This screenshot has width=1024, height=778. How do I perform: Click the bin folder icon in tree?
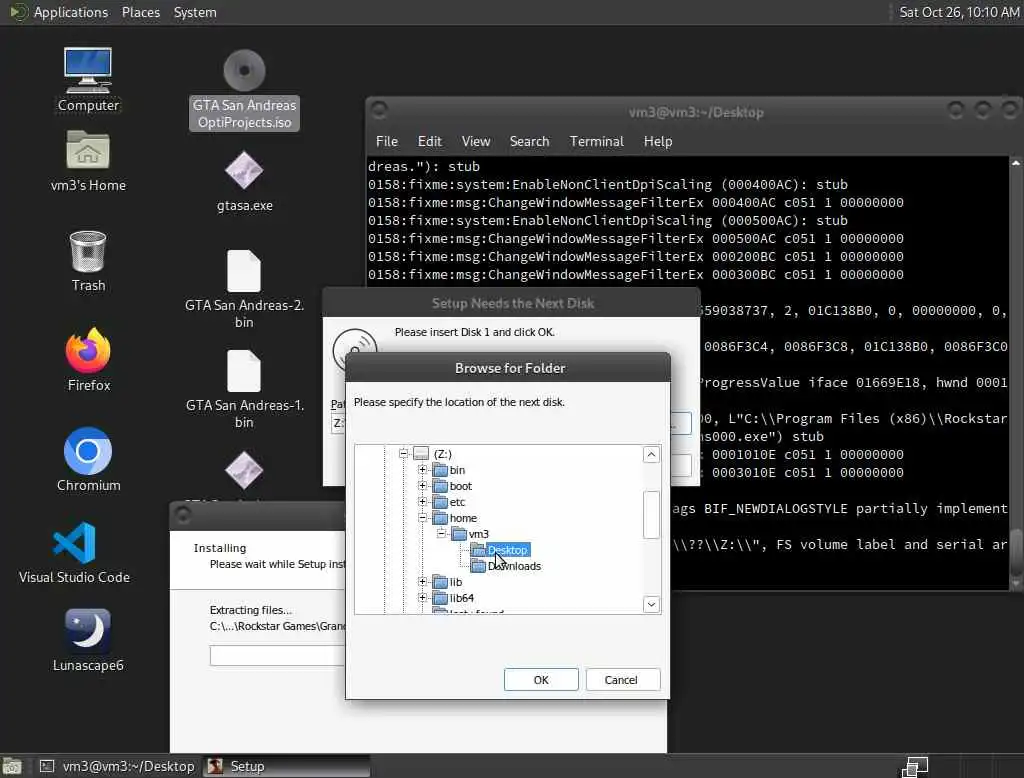[x=440, y=470]
